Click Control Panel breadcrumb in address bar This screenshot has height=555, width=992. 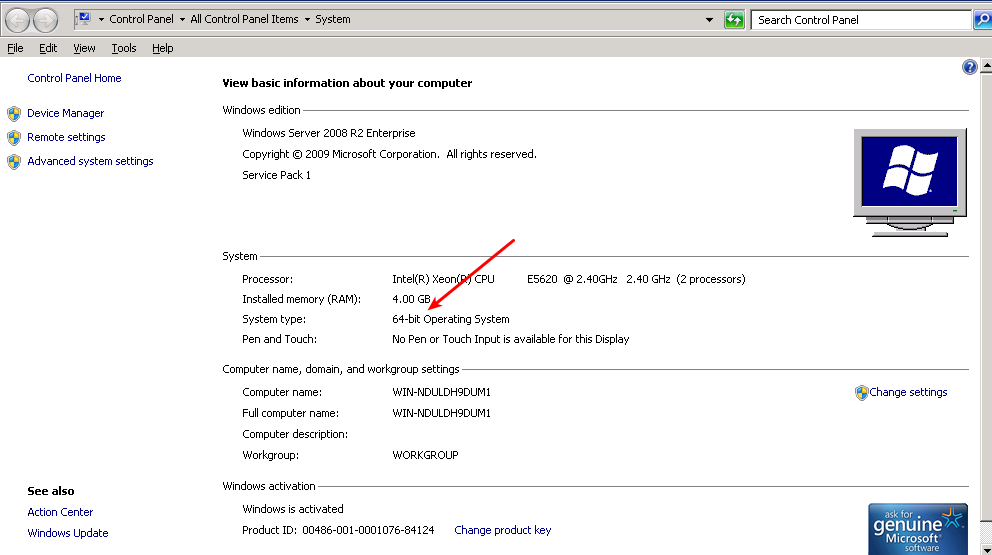tap(141, 20)
